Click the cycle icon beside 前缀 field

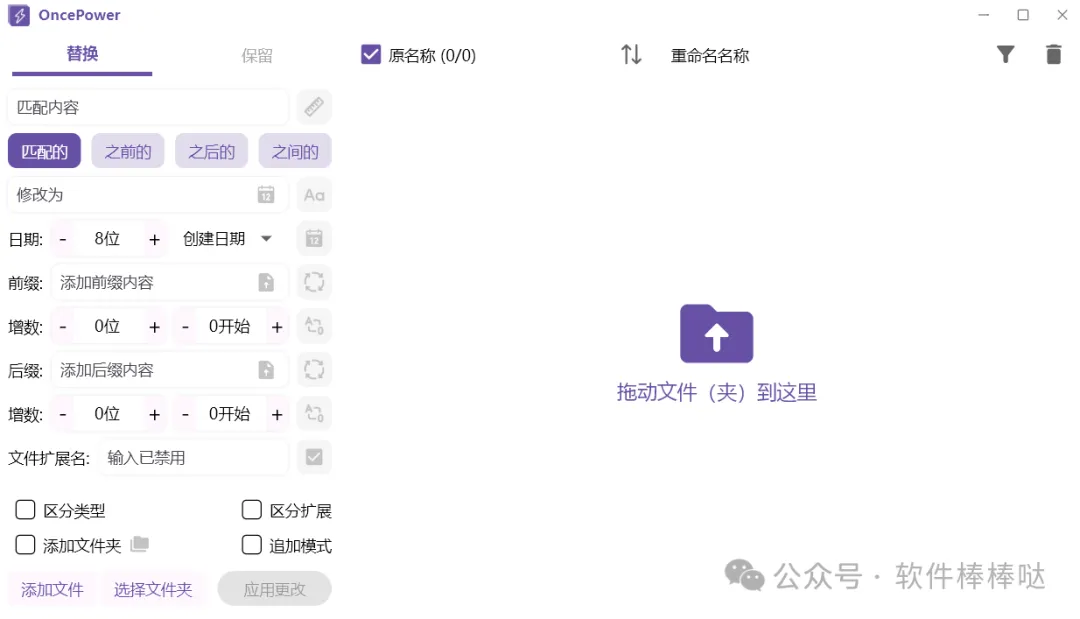tap(314, 282)
